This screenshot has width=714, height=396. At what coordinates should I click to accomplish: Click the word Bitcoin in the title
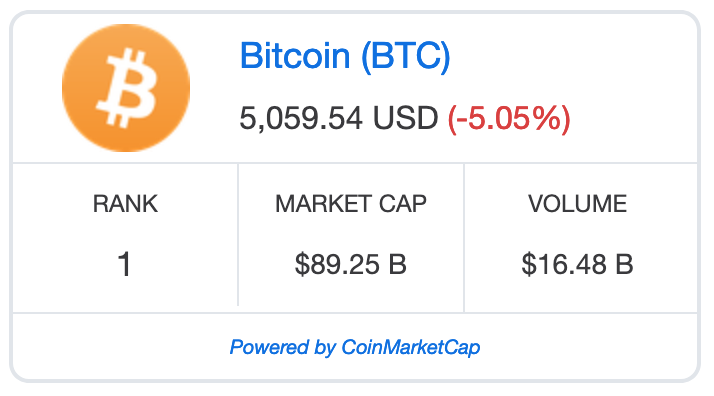point(295,56)
